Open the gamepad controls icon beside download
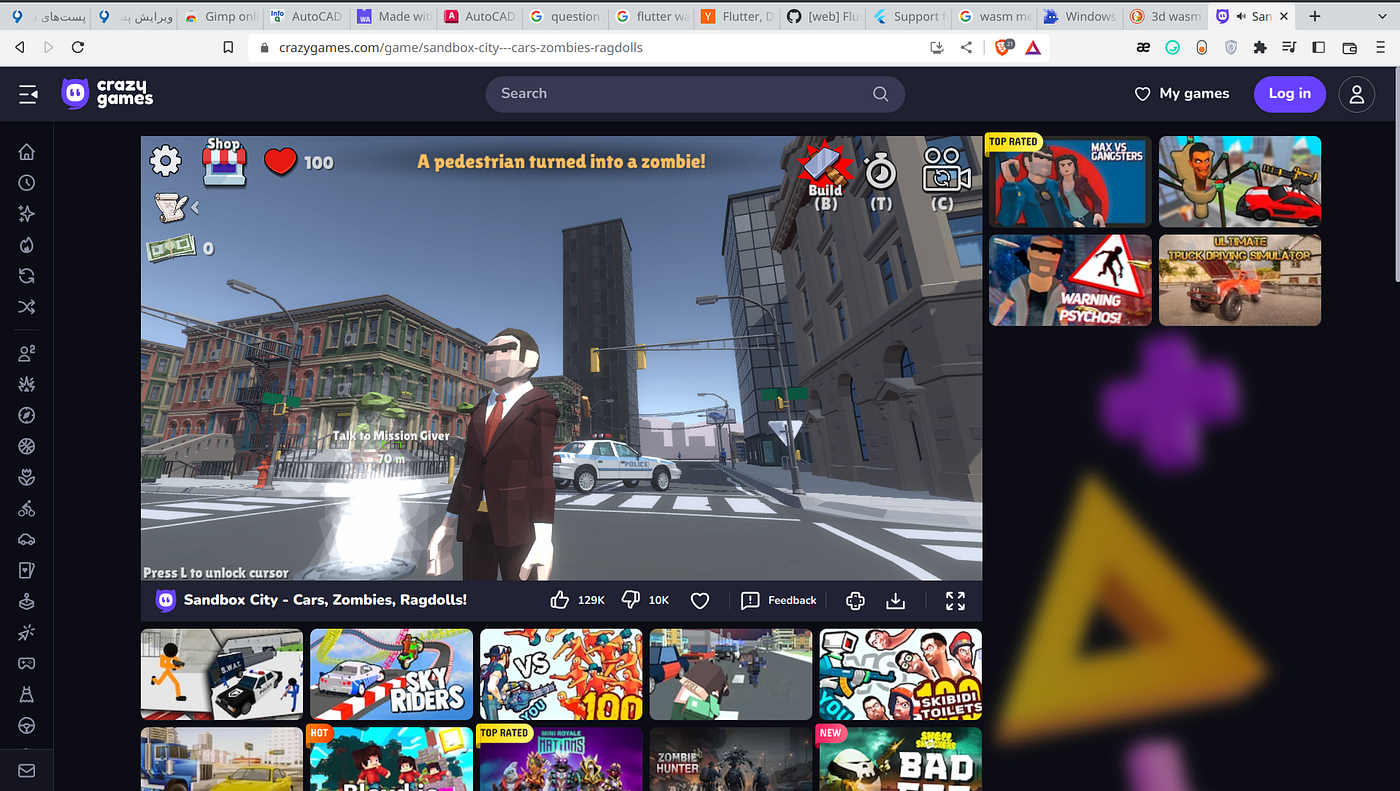 pos(855,600)
